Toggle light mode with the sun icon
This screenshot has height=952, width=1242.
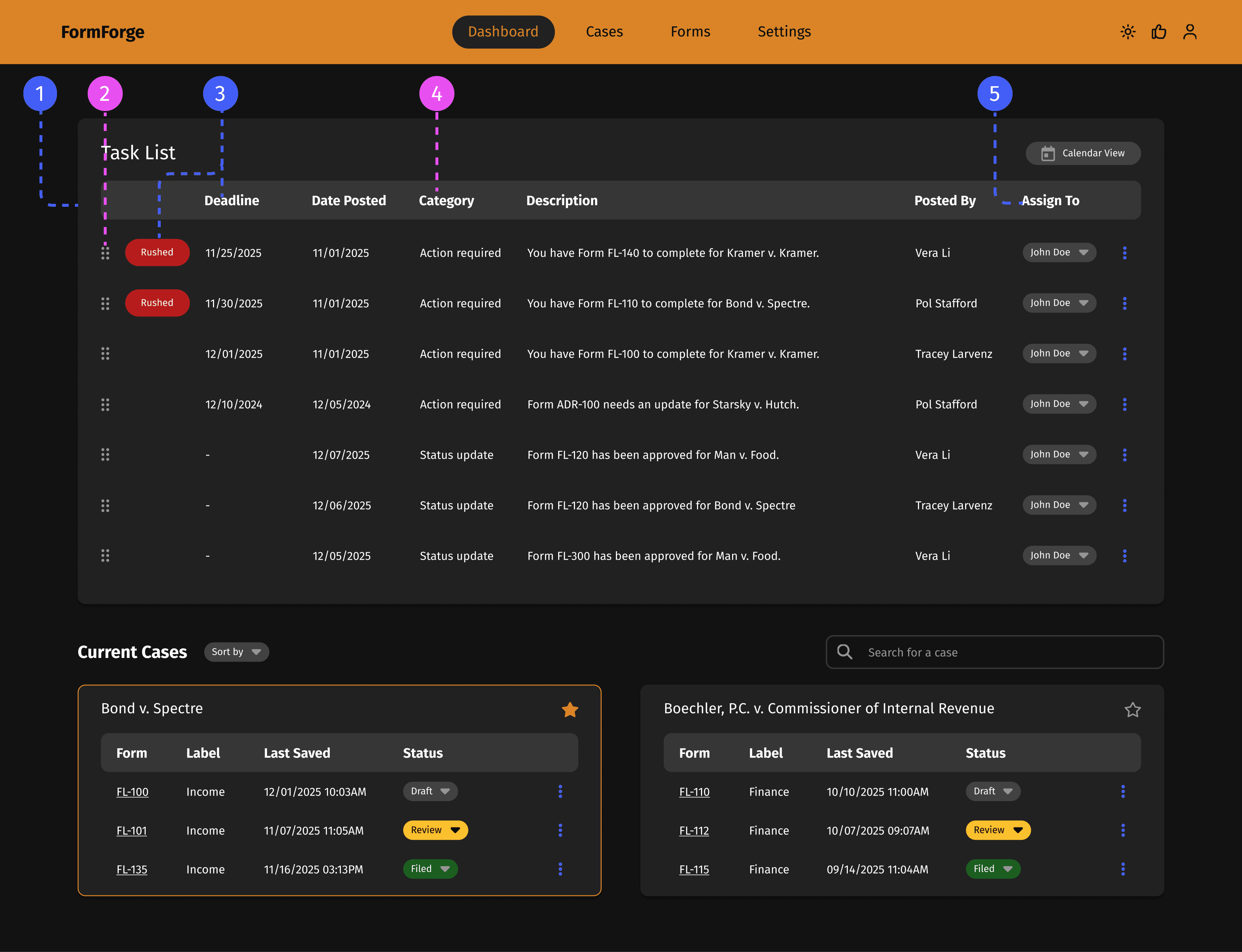[1128, 32]
